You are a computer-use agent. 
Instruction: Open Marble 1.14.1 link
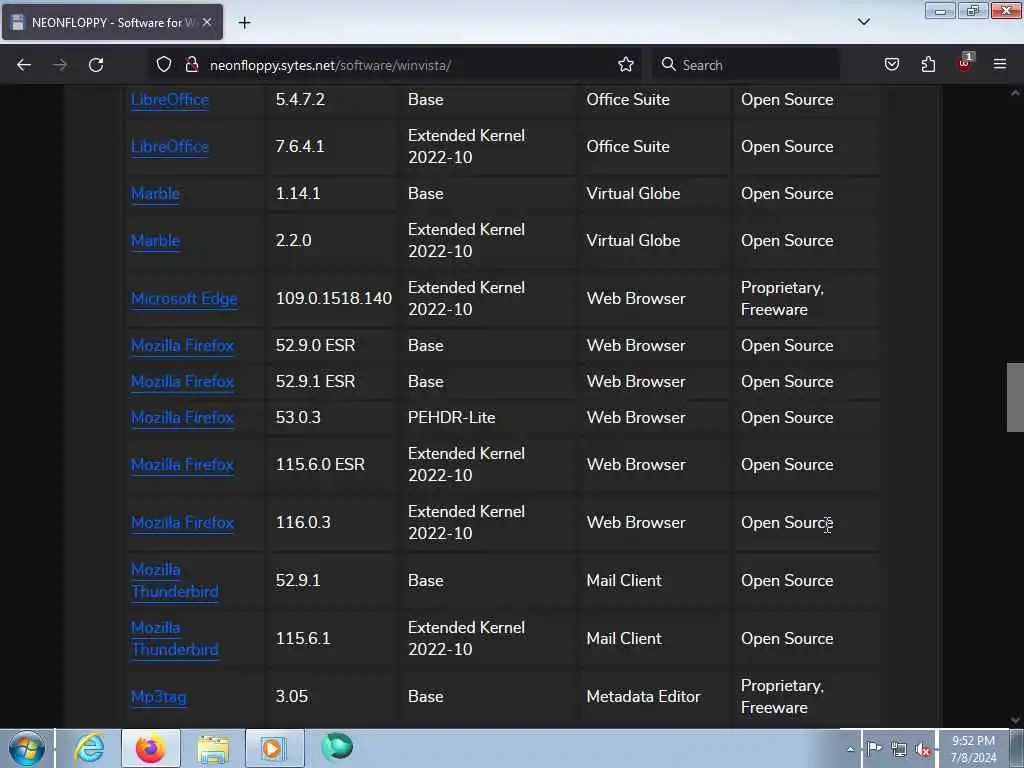pos(155,194)
